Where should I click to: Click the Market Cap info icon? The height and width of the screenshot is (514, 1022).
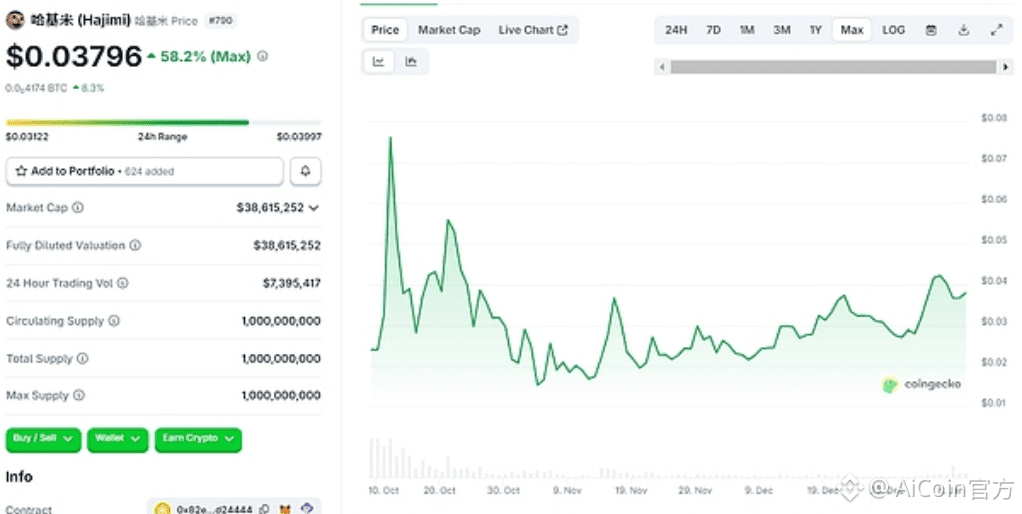pyautogui.click(x=78, y=208)
